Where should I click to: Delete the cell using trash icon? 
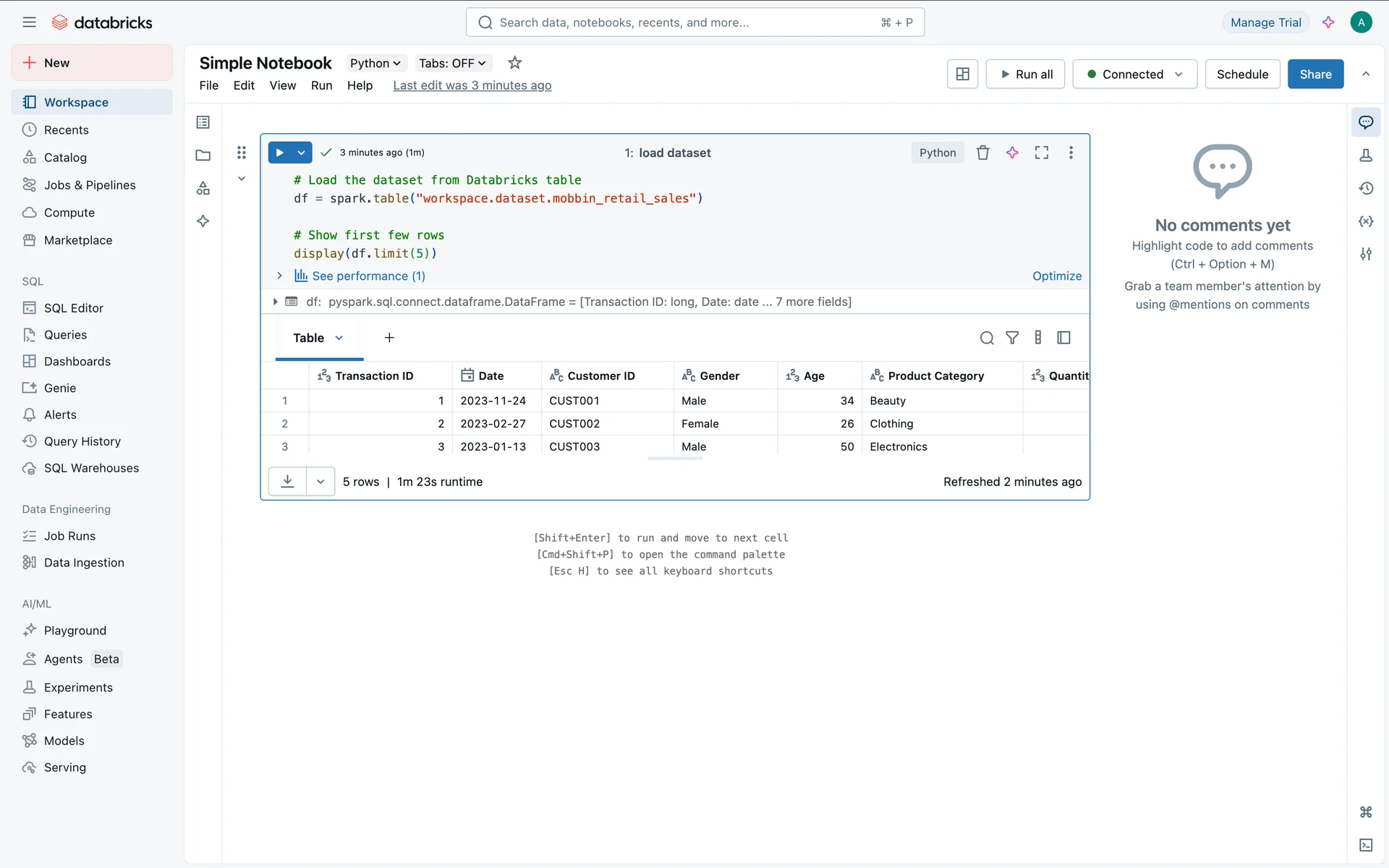pos(982,153)
